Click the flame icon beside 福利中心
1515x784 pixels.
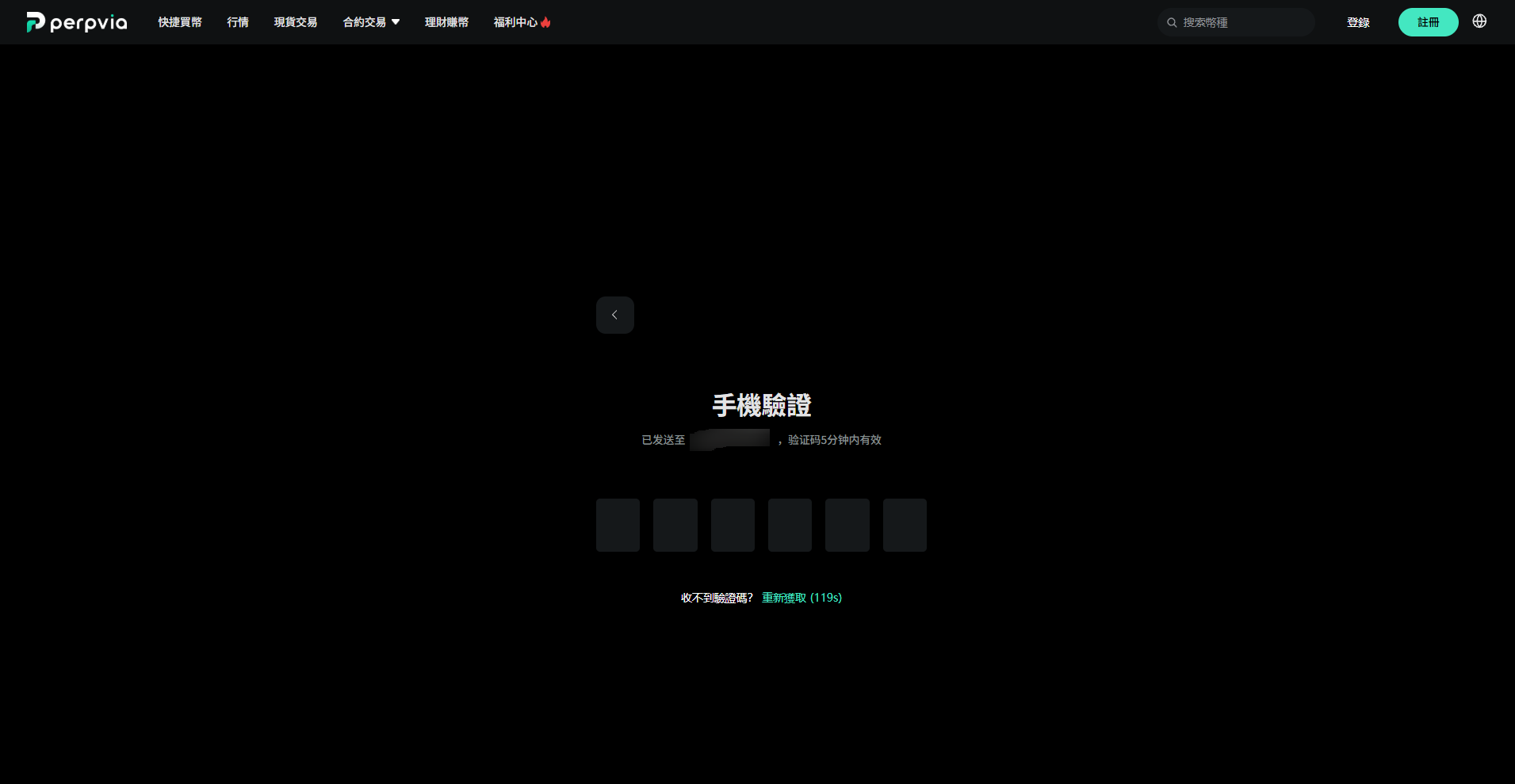point(545,22)
